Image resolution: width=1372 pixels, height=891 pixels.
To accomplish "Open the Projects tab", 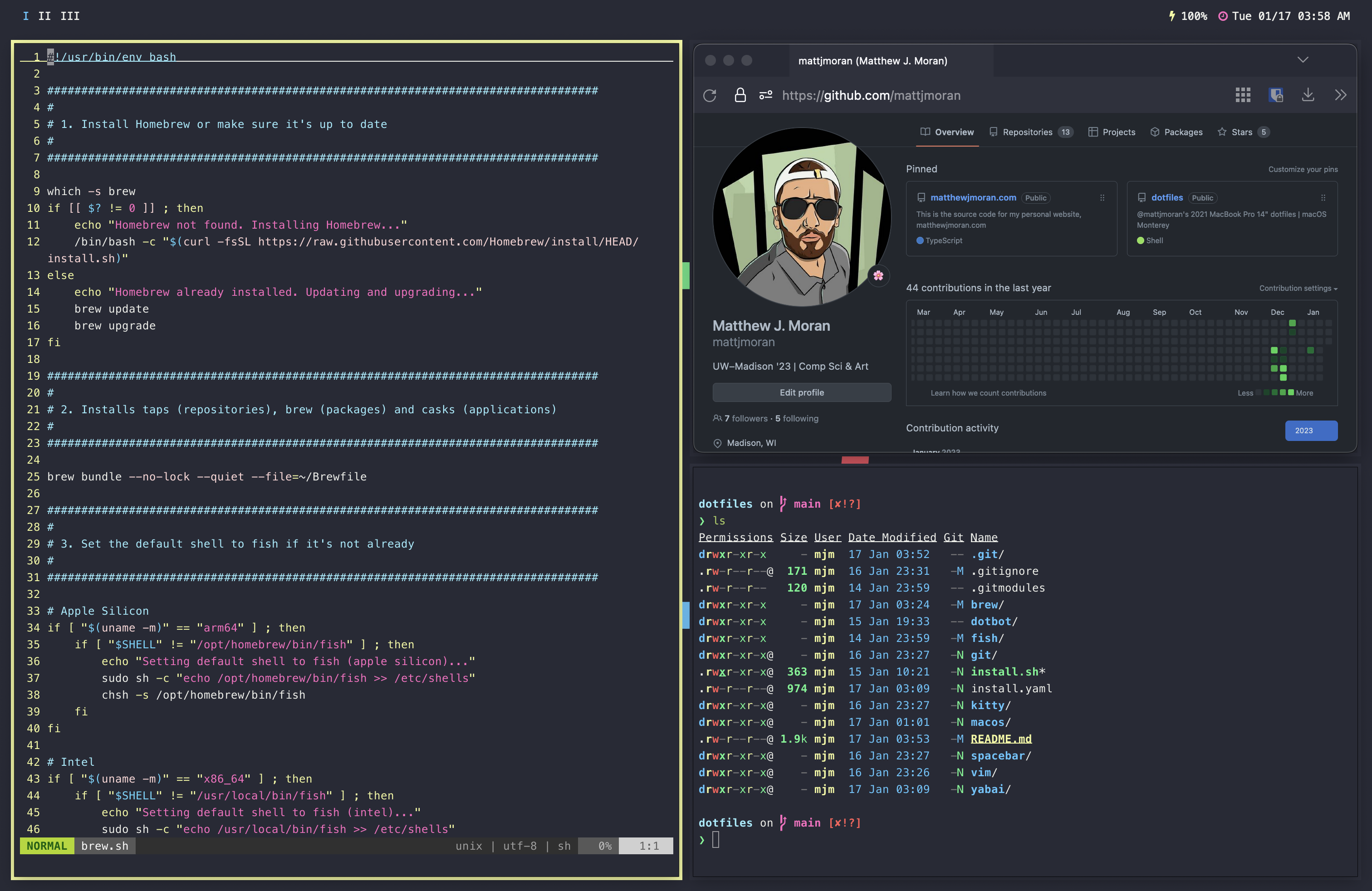I will click(1112, 132).
